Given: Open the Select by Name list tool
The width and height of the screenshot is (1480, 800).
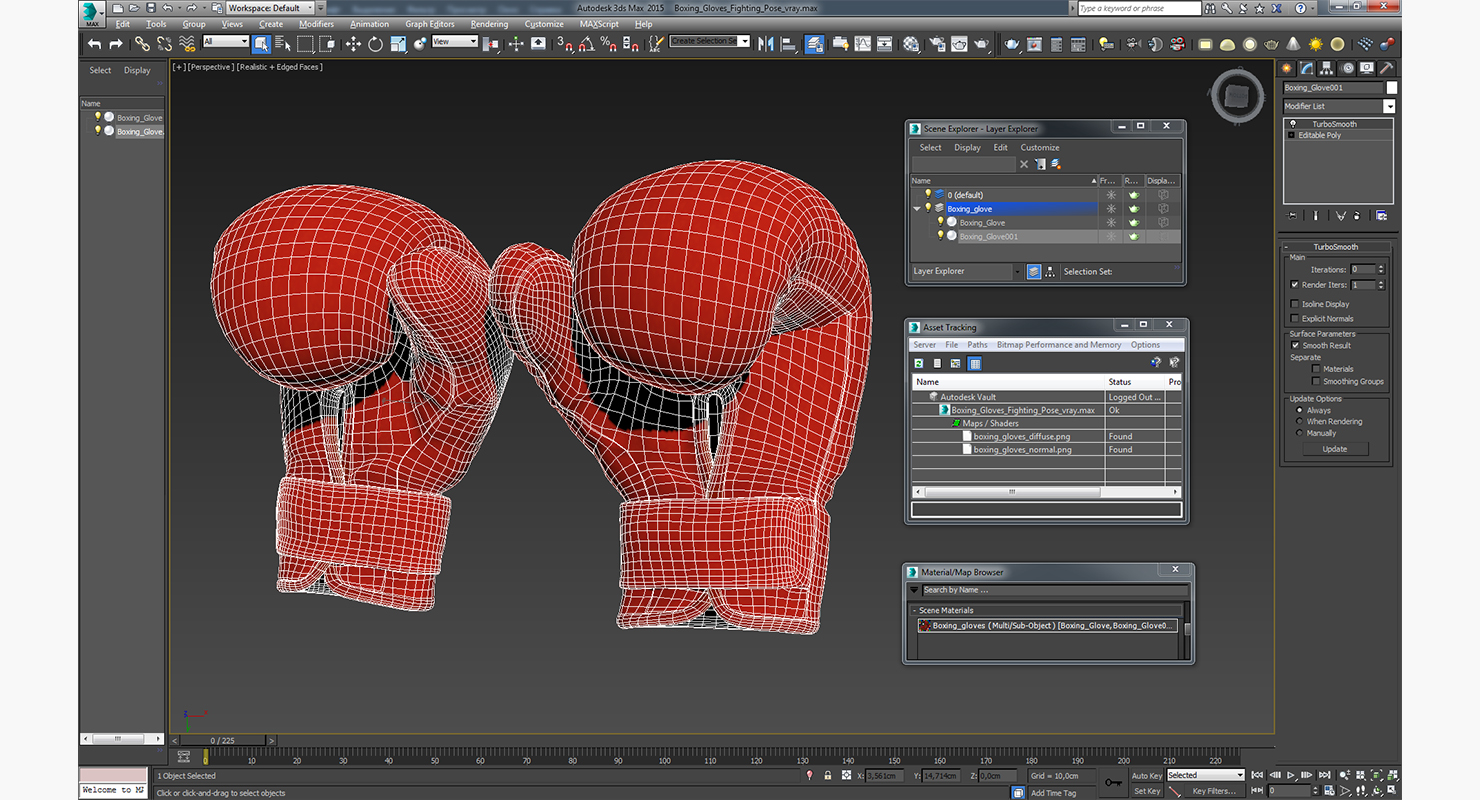Looking at the screenshot, I should (282, 44).
